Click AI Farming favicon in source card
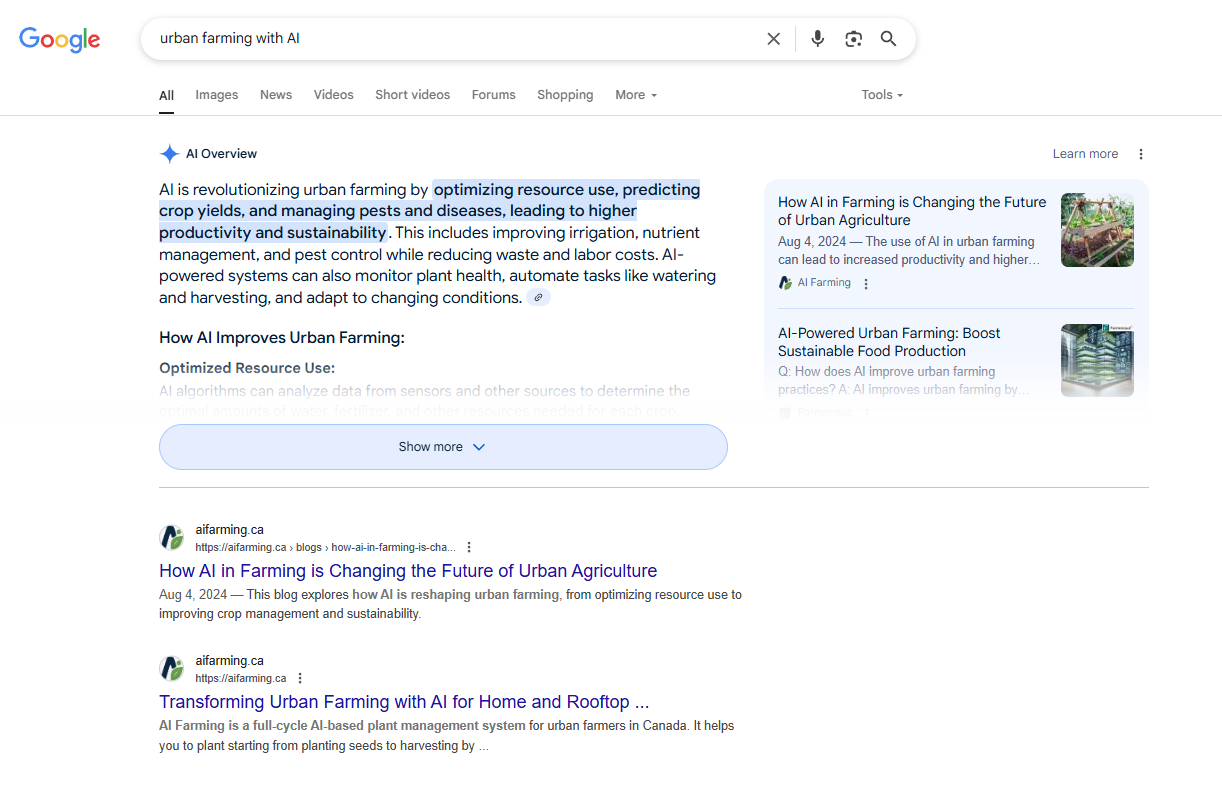The image size is (1222, 788). pos(785,283)
